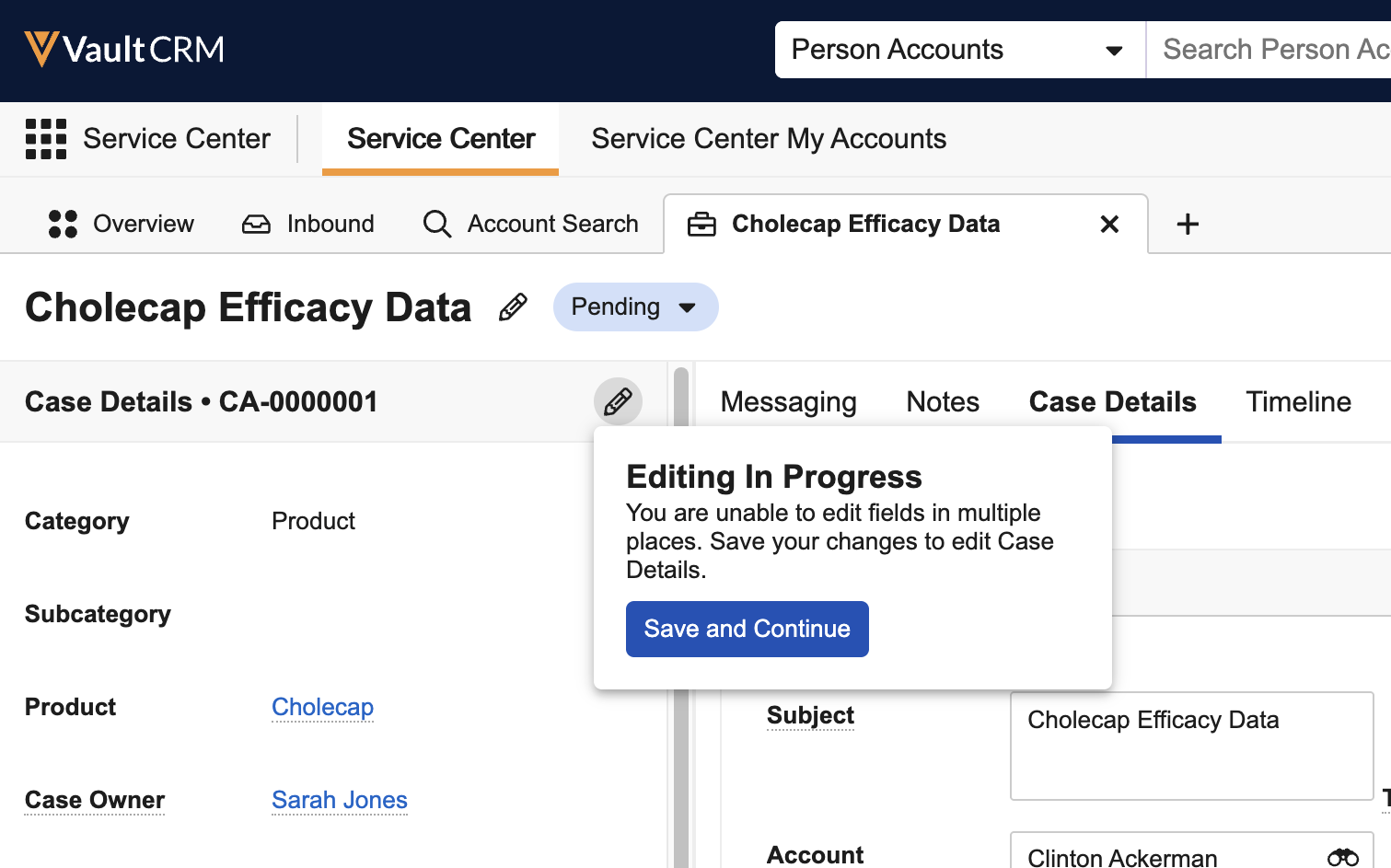The width and height of the screenshot is (1391, 868).
Task: Click the pencil icon beside the case title
Action: (x=513, y=307)
